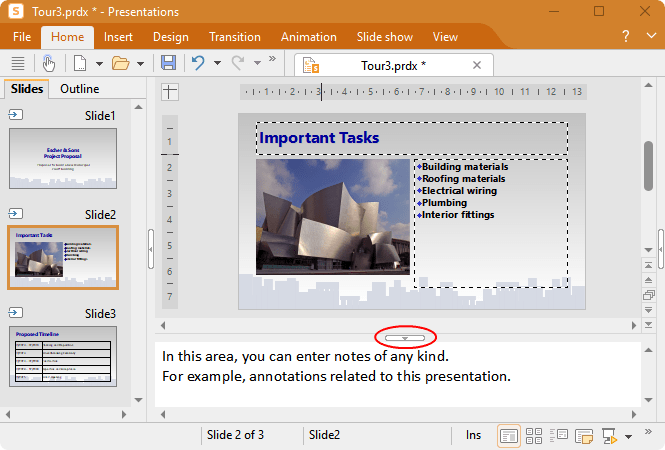Click the slide area vertical scrollbar thumb

click(648, 166)
